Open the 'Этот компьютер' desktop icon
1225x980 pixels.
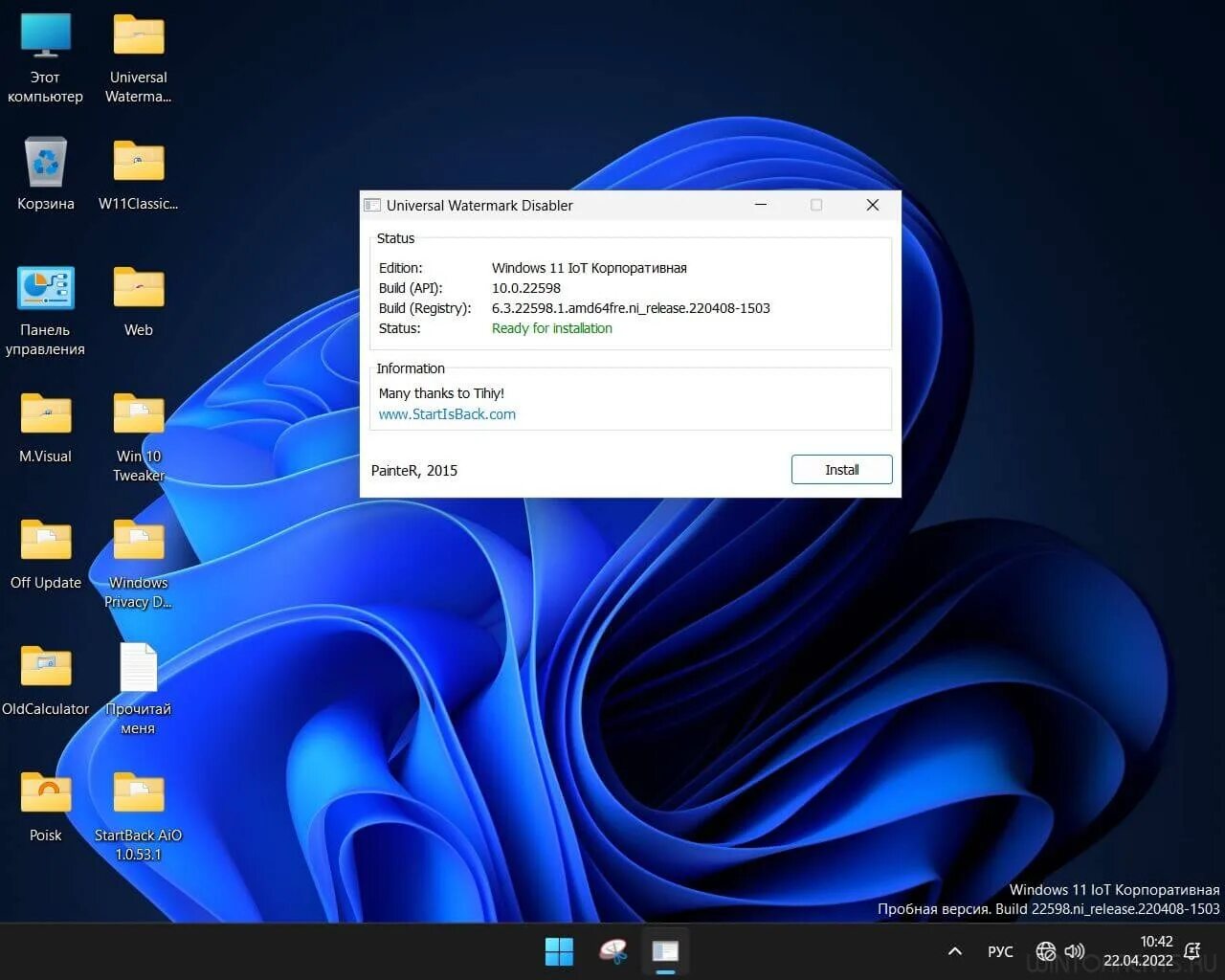45,57
